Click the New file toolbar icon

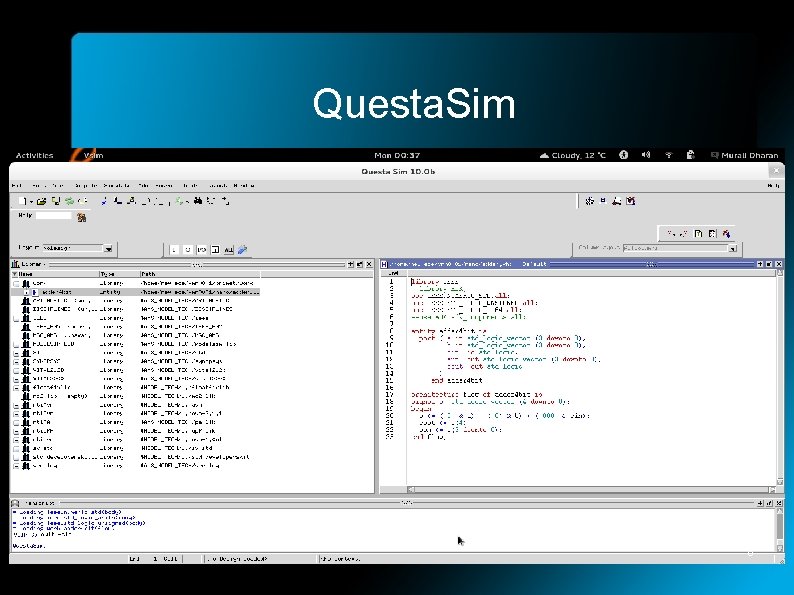[x=22, y=201]
